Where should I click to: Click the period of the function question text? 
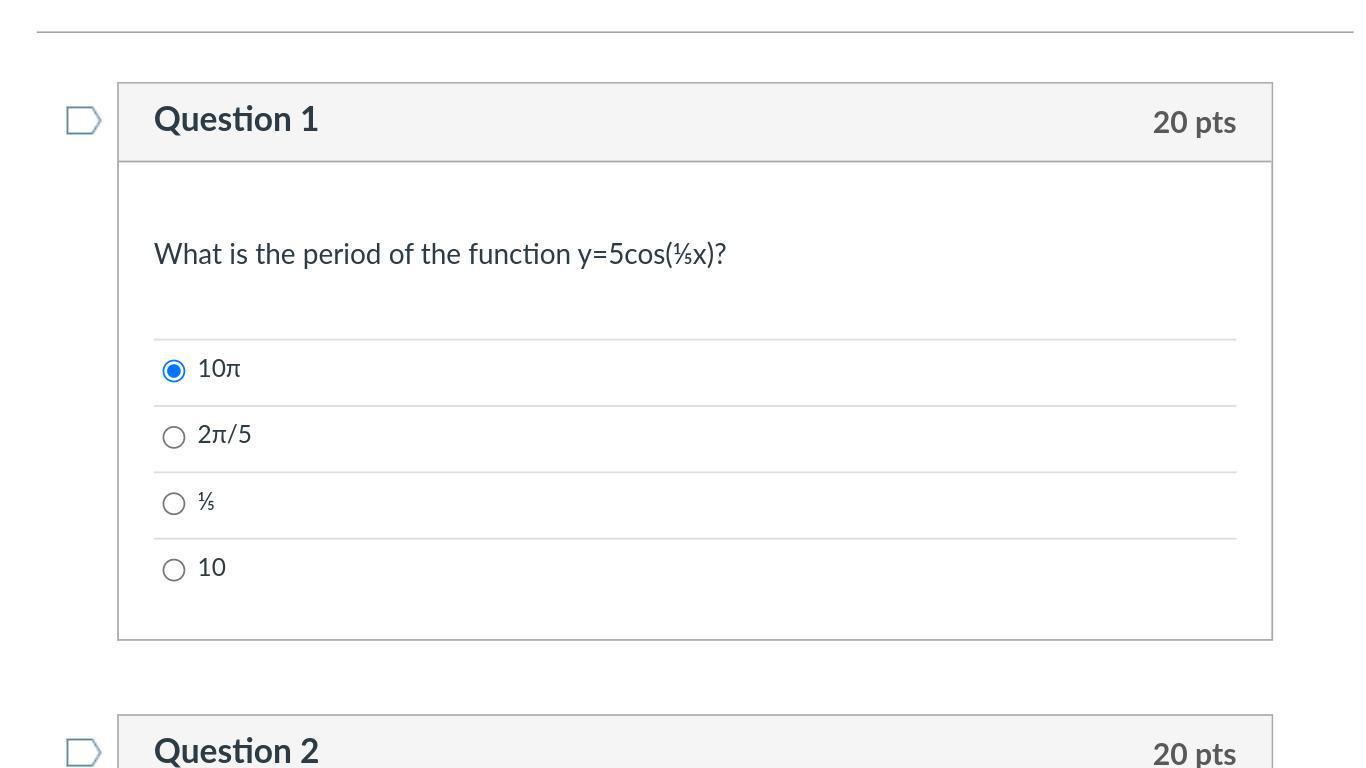click(440, 254)
